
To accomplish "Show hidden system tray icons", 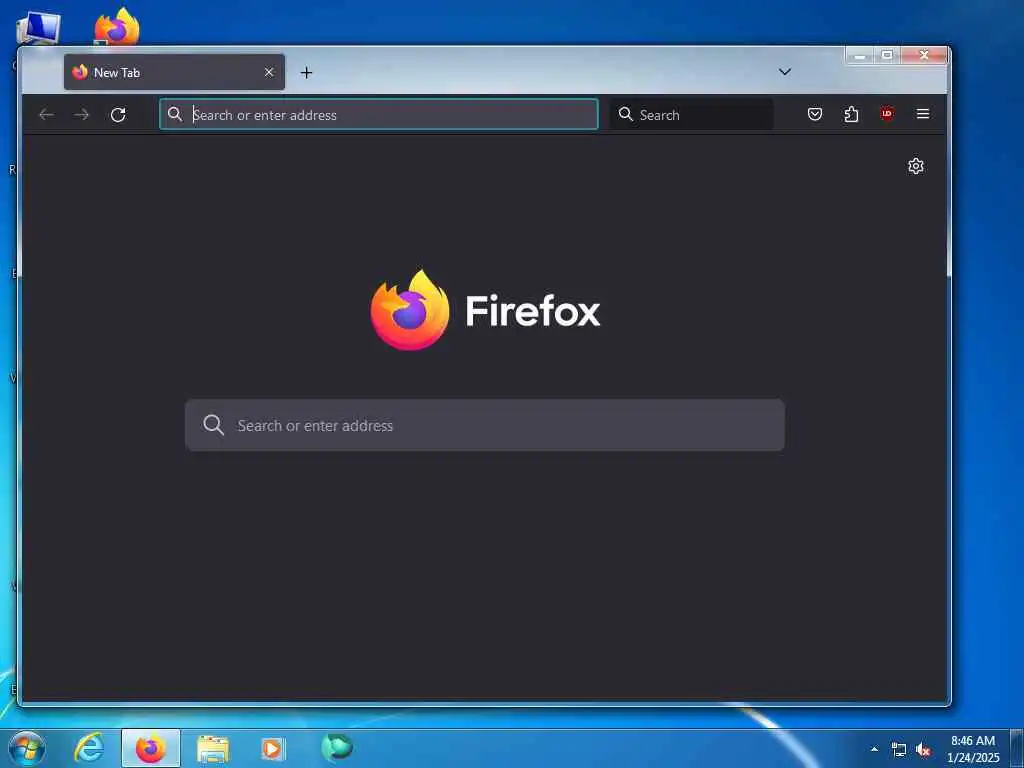I will [874, 749].
